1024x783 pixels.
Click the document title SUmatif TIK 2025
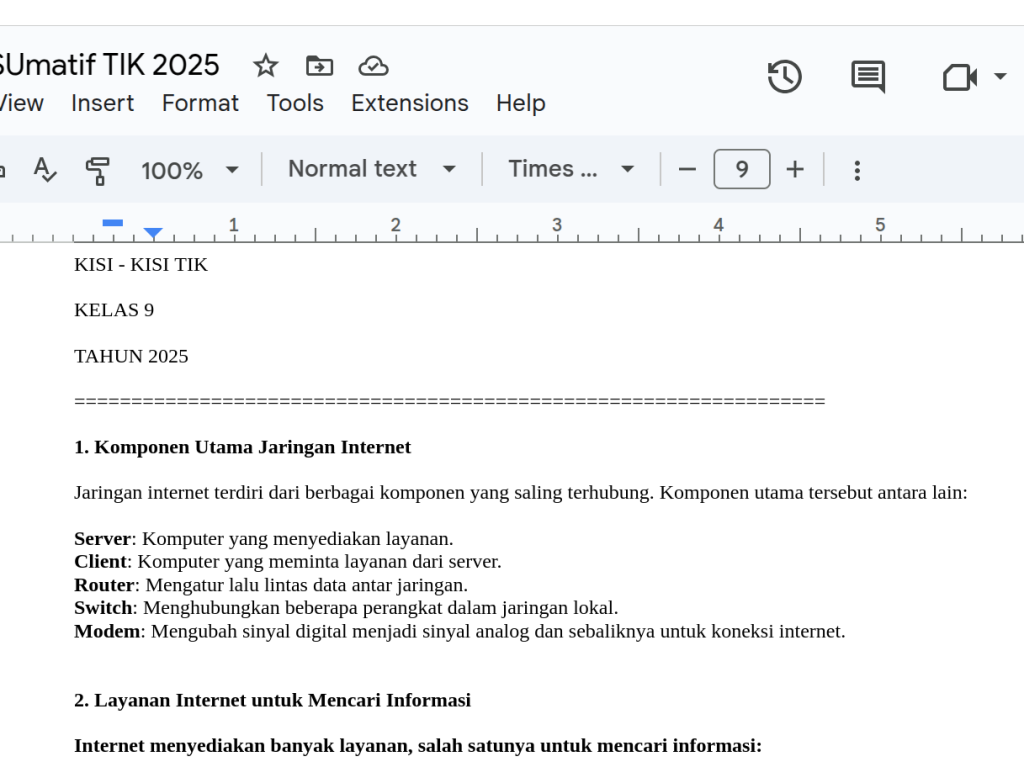[x=109, y=65]
